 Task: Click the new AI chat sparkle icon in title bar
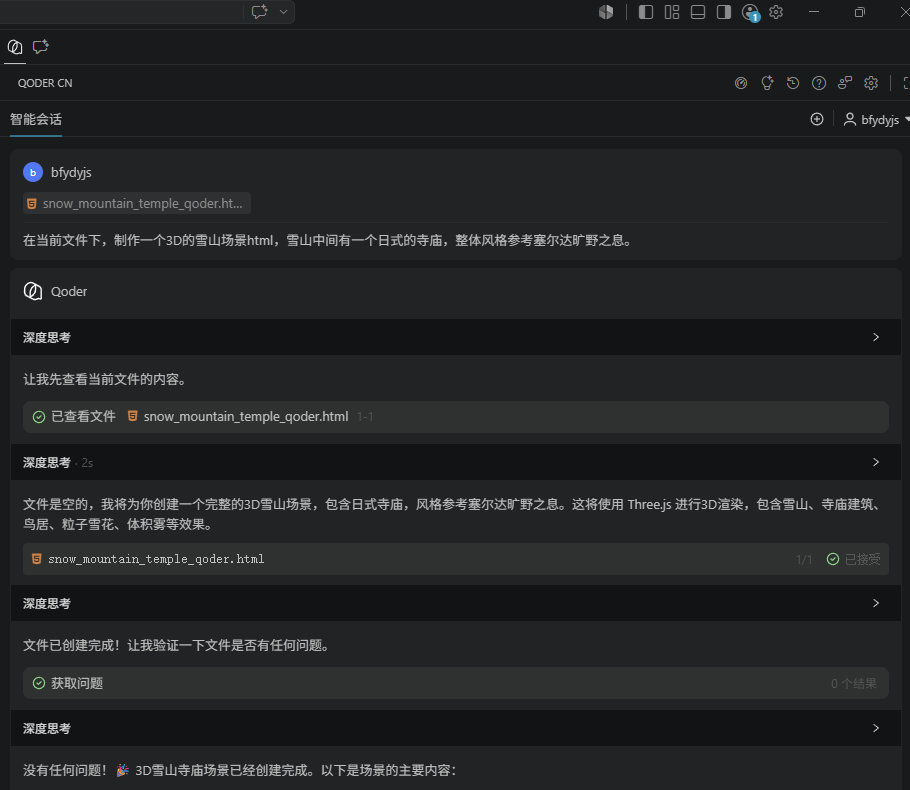pos(259,12)
